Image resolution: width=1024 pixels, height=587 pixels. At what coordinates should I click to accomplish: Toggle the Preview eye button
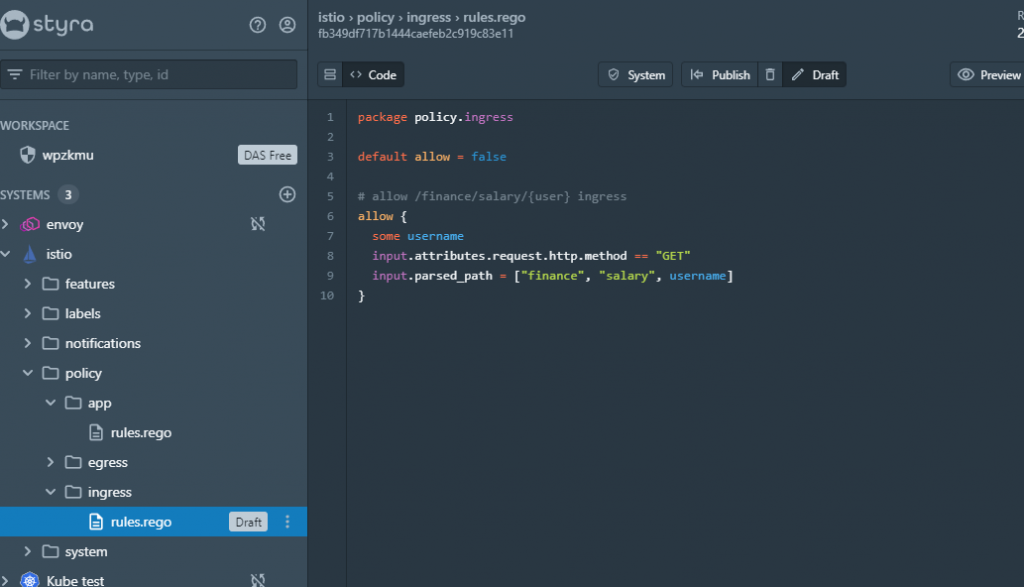(988, 74)
